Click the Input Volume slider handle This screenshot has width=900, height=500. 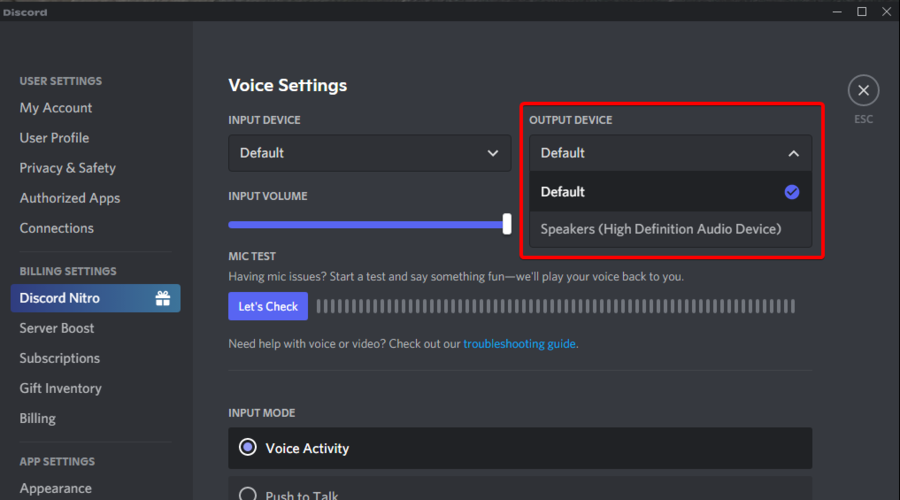pyautogui.click(x=507, y=224)
